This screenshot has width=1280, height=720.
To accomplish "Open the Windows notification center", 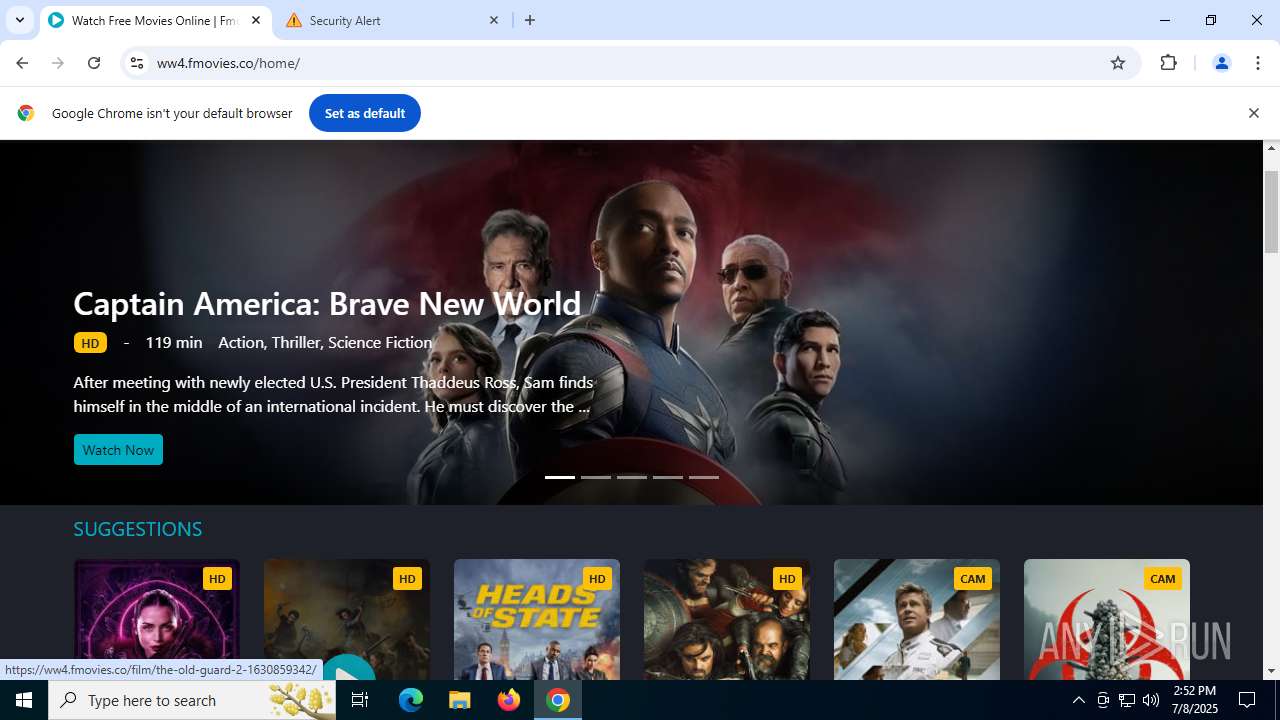I will click(1247, 700).
